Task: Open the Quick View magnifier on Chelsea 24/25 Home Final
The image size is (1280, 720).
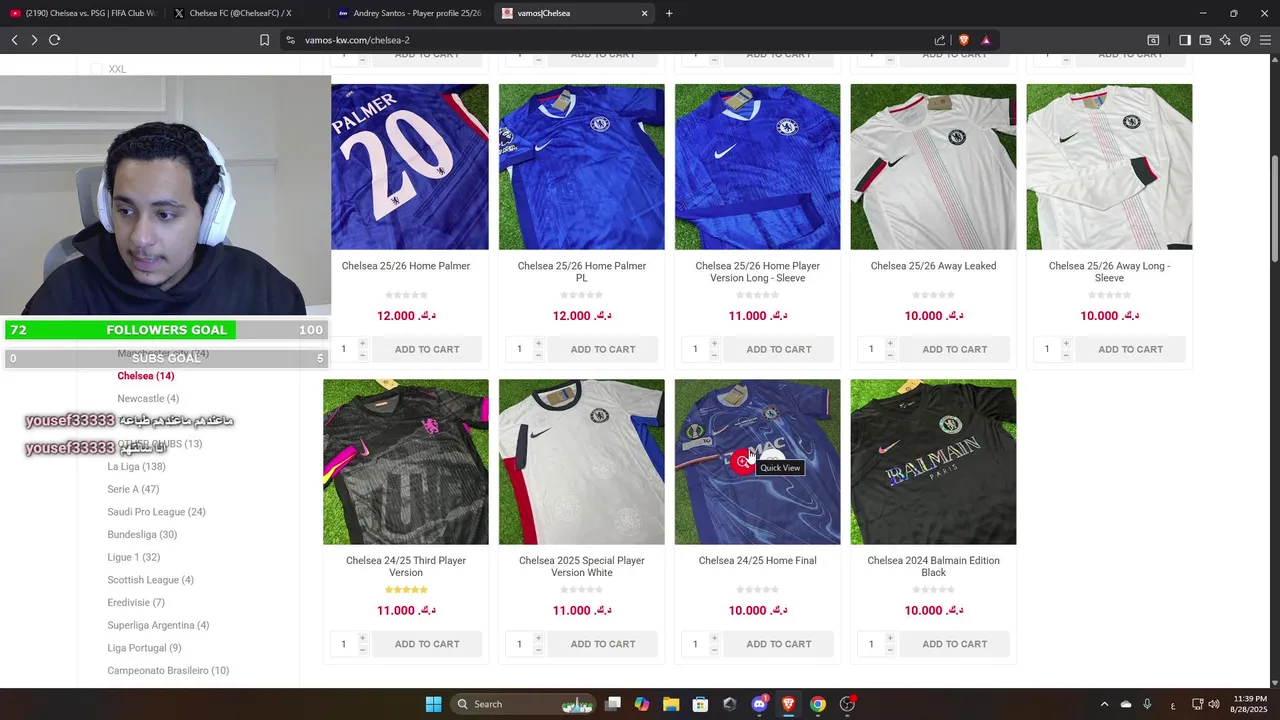Action: (742, 462)
